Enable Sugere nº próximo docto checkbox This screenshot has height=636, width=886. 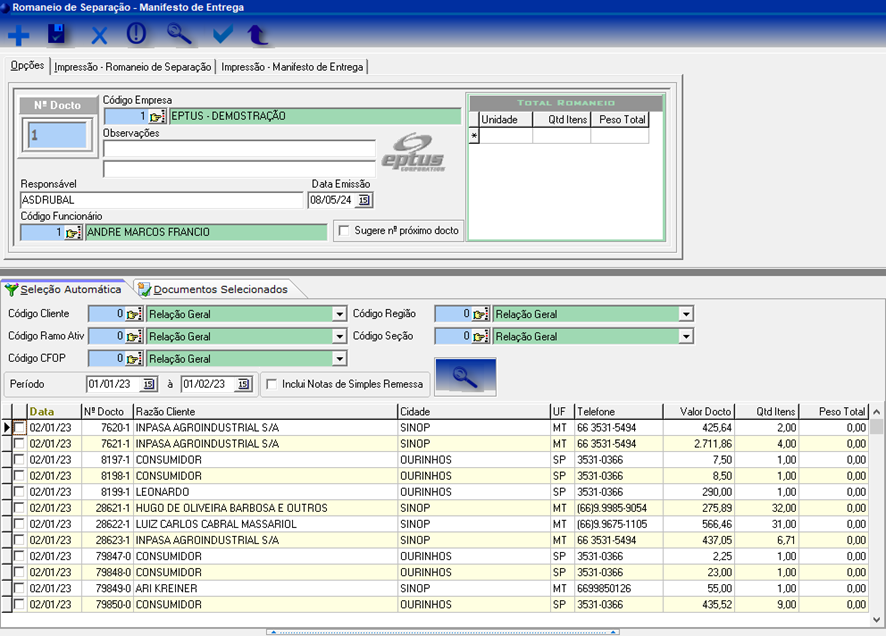[x=346, y=231]
